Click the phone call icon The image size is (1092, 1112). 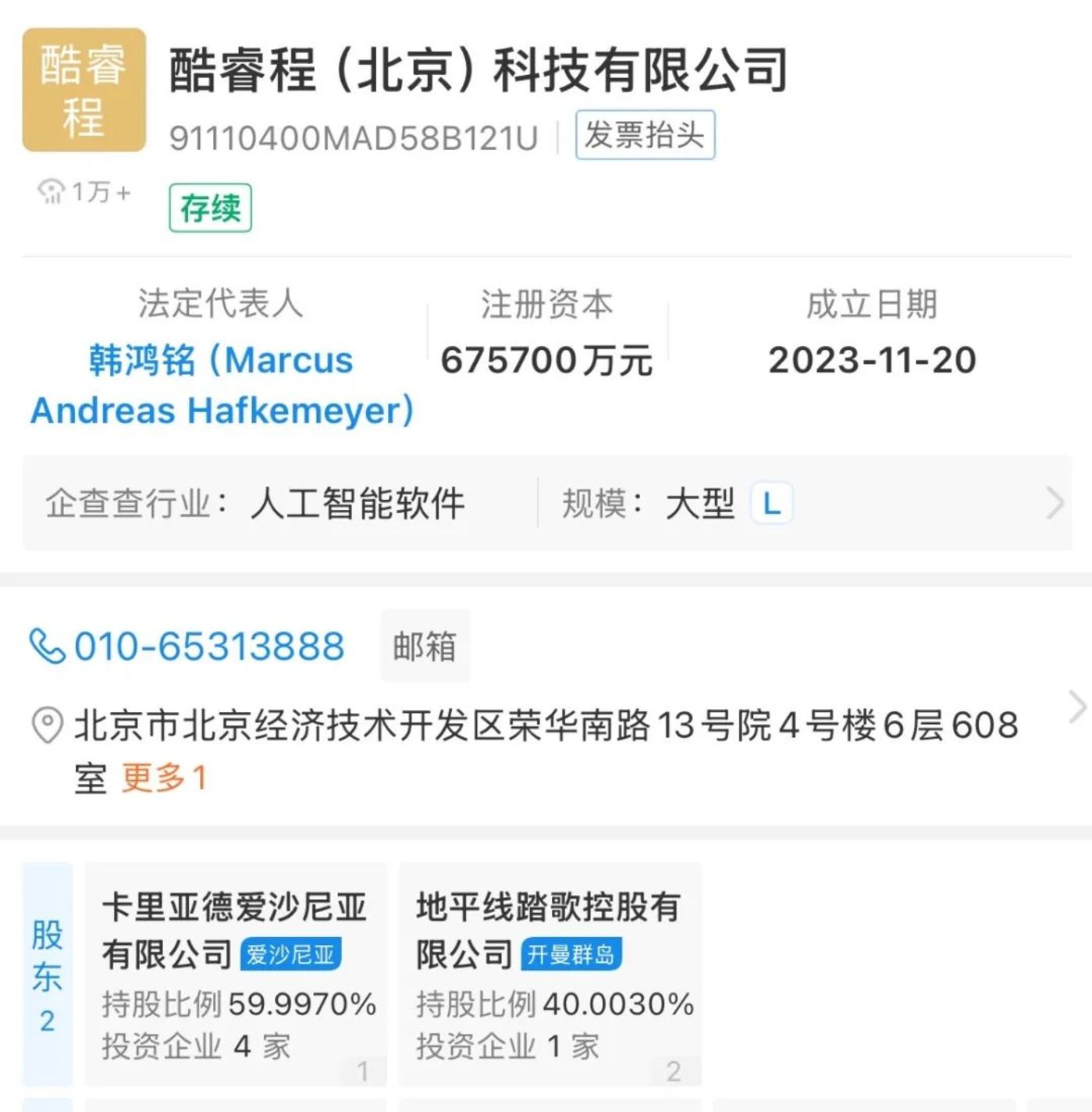(47, 647)
